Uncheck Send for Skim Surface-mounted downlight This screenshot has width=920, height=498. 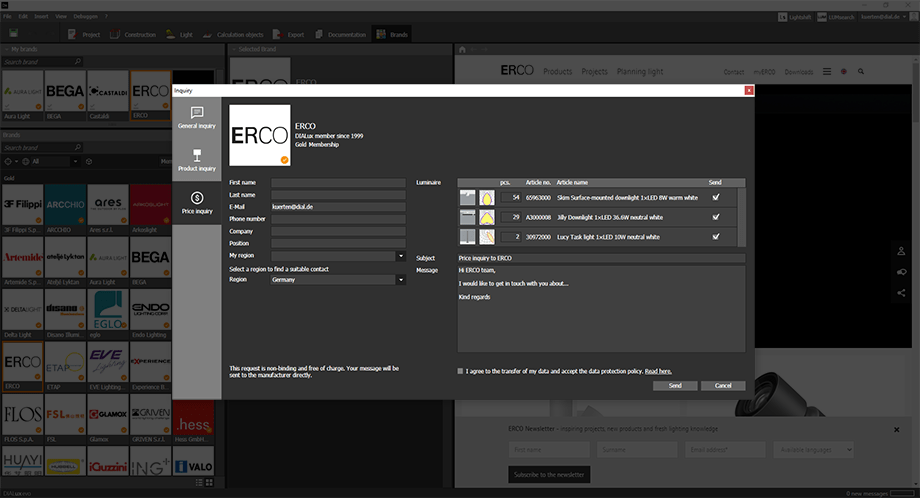pyautogui.click(x=715, y=198)
